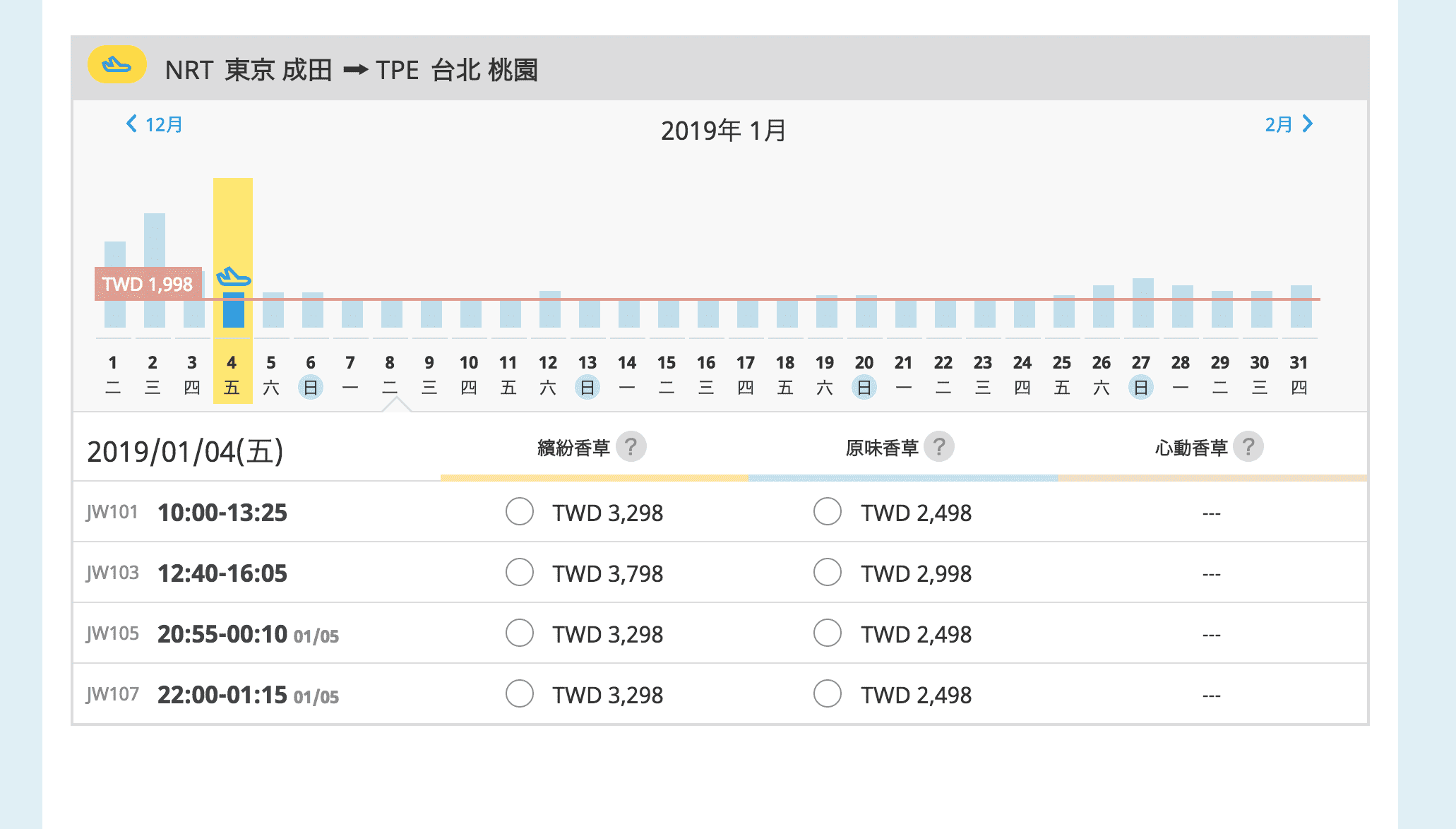Select JW101 原味香草 fare TWD 2,498
This screenshot has height=829, width=1456.
(x=828, y=511)
